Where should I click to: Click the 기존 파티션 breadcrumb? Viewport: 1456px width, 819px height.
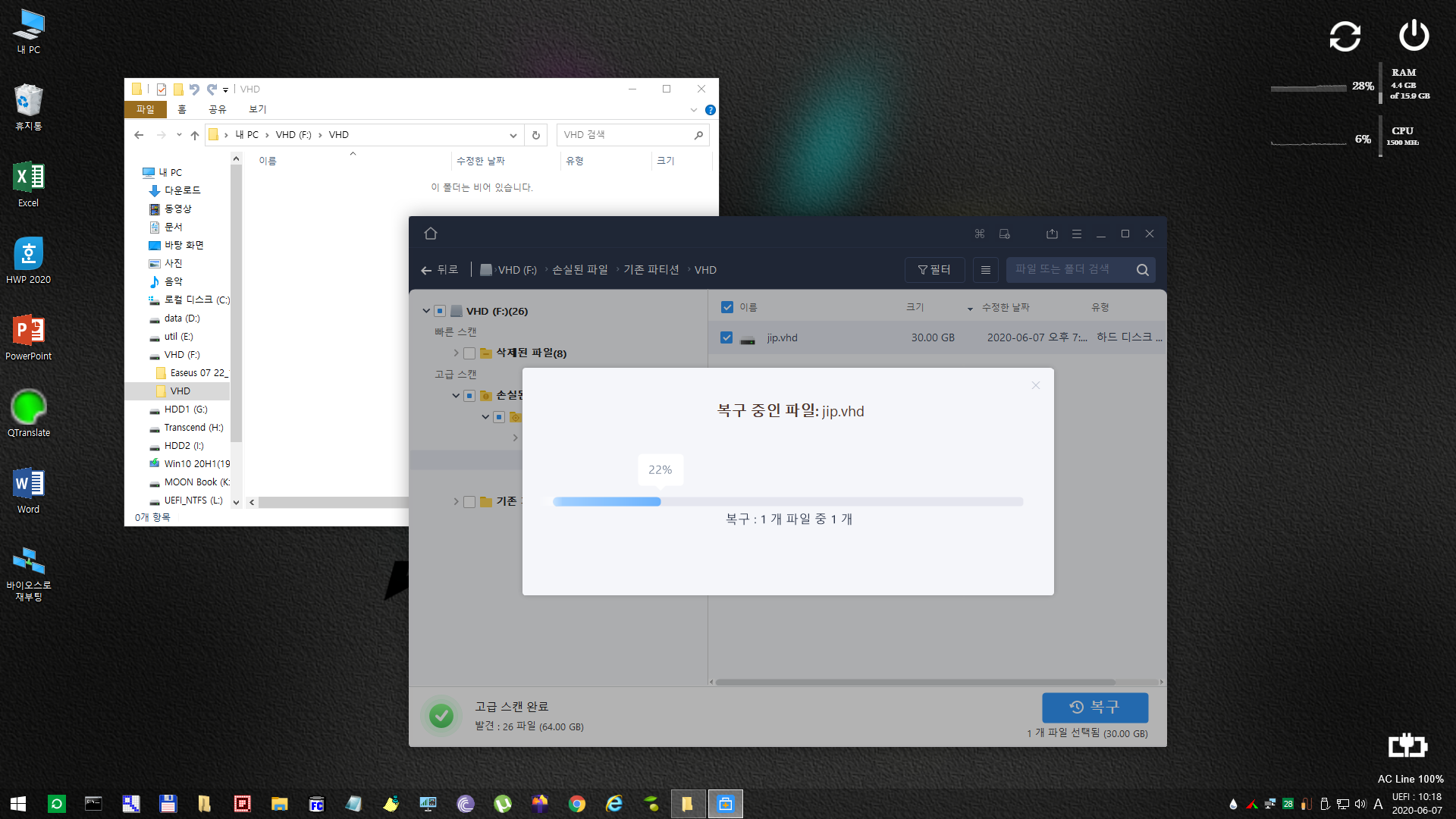(651, 270)
